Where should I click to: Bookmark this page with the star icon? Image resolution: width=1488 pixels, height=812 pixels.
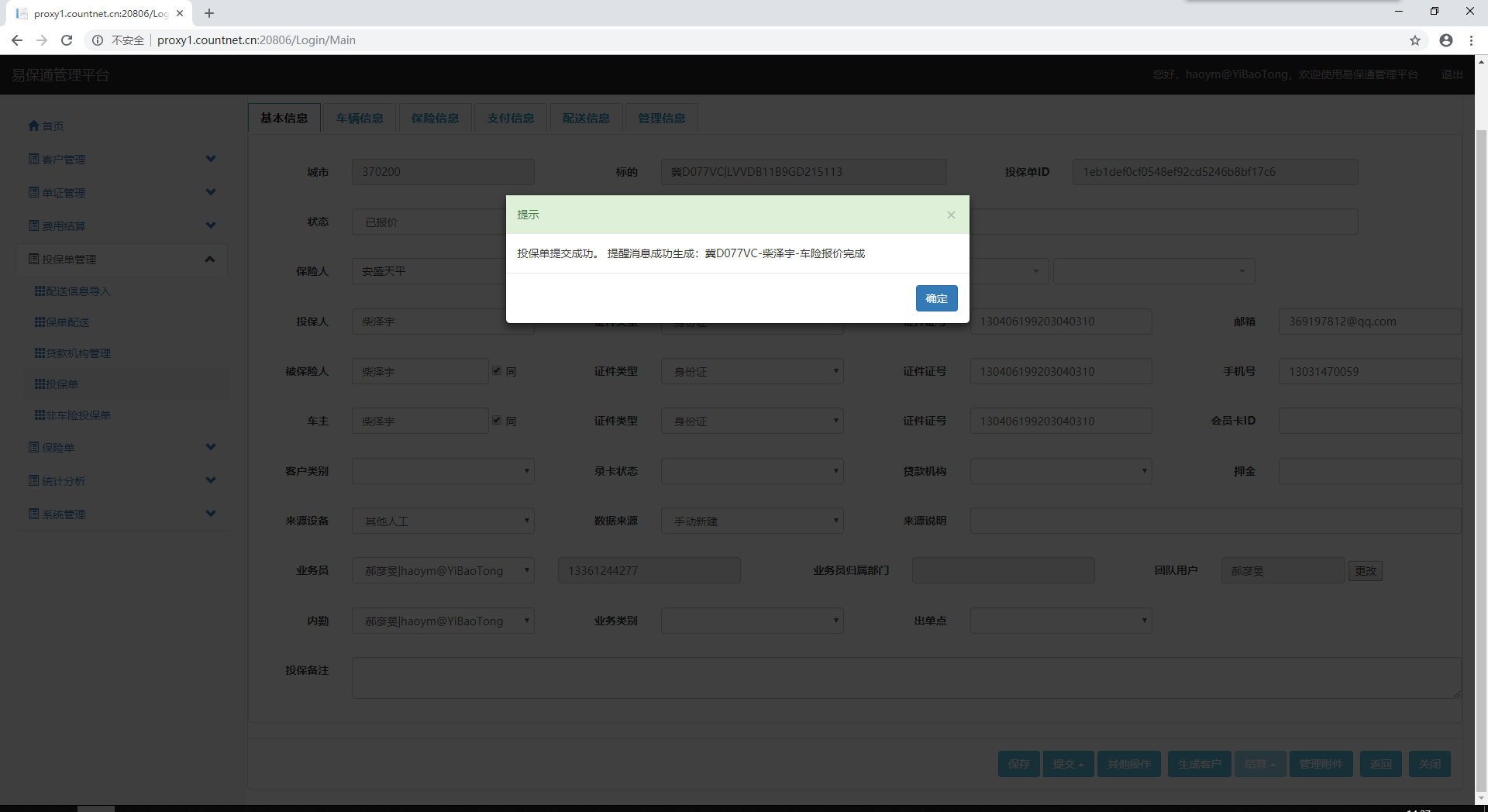tap(1415, 40)
